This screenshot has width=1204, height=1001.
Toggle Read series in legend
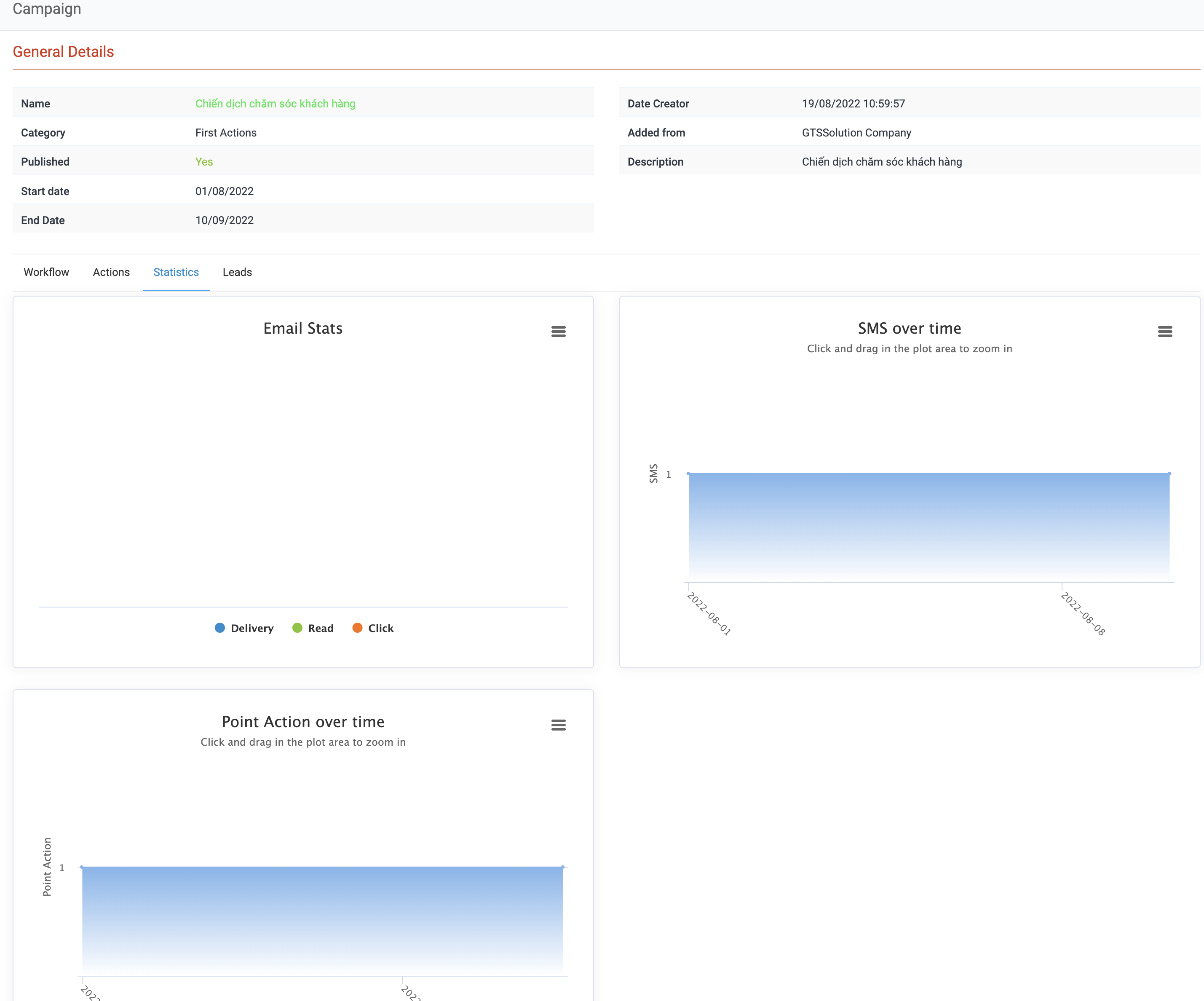321,628
